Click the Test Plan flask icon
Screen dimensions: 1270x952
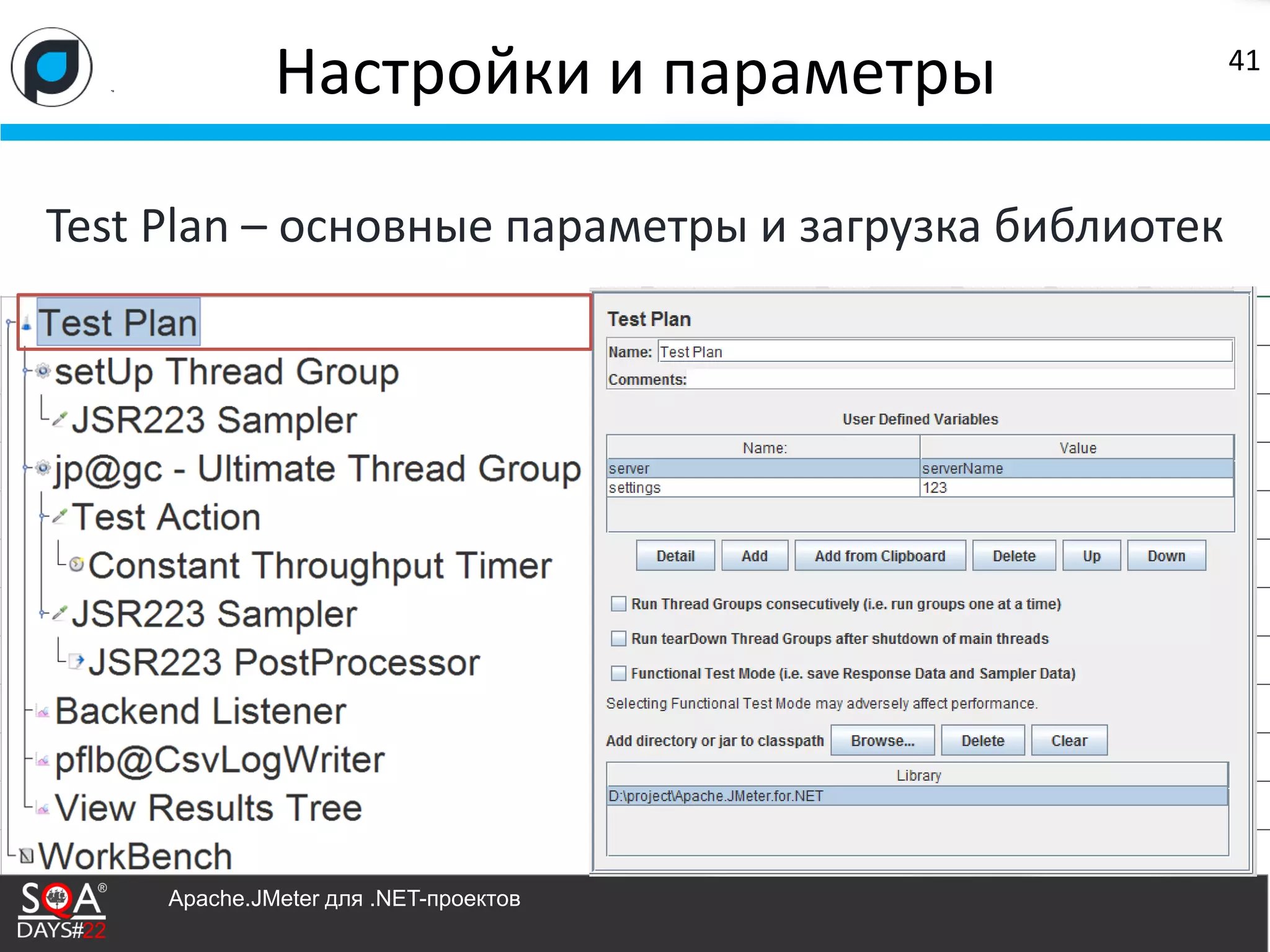coord(27,323)
